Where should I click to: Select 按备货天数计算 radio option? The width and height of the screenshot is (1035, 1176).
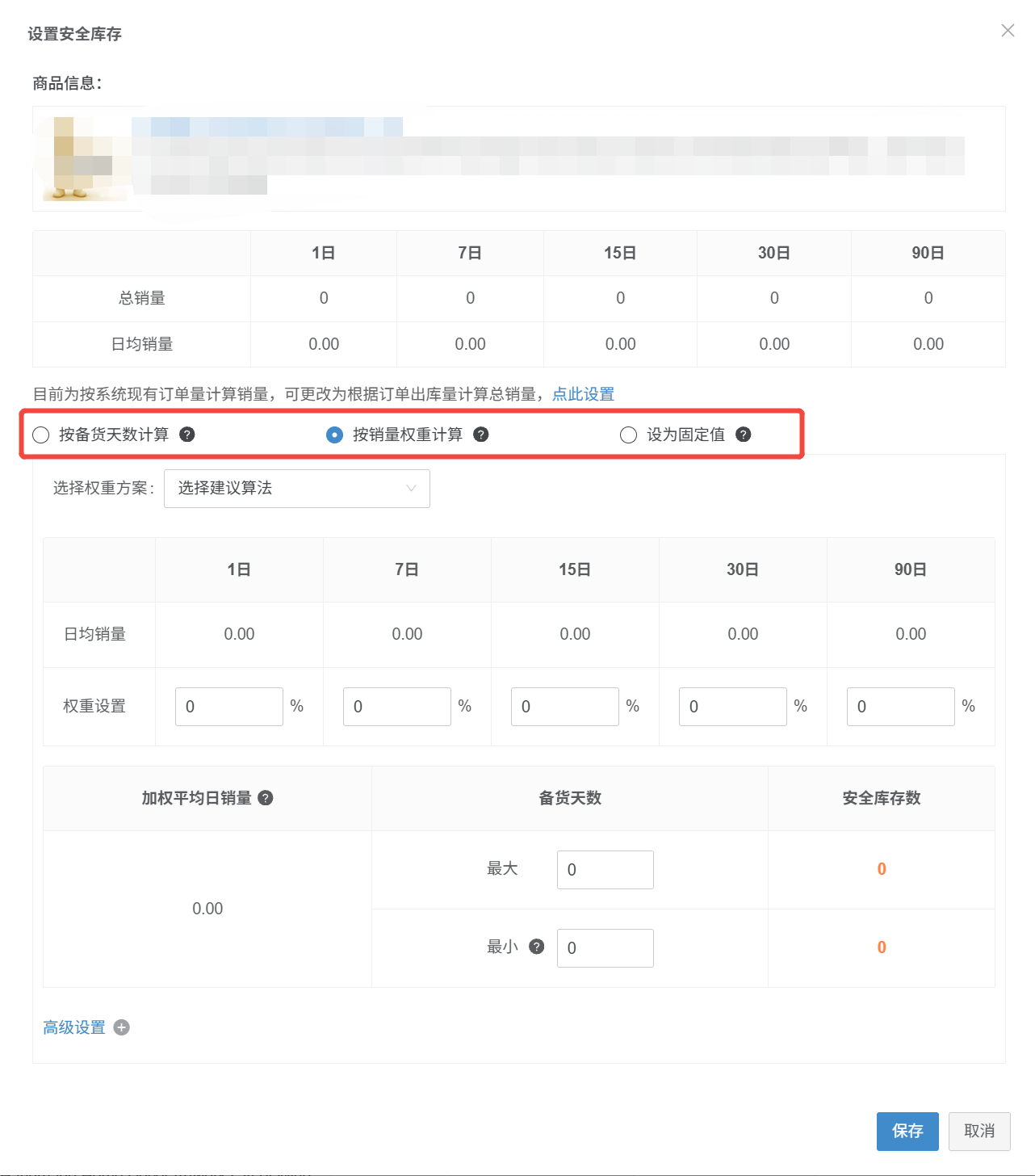pos(41,435)
